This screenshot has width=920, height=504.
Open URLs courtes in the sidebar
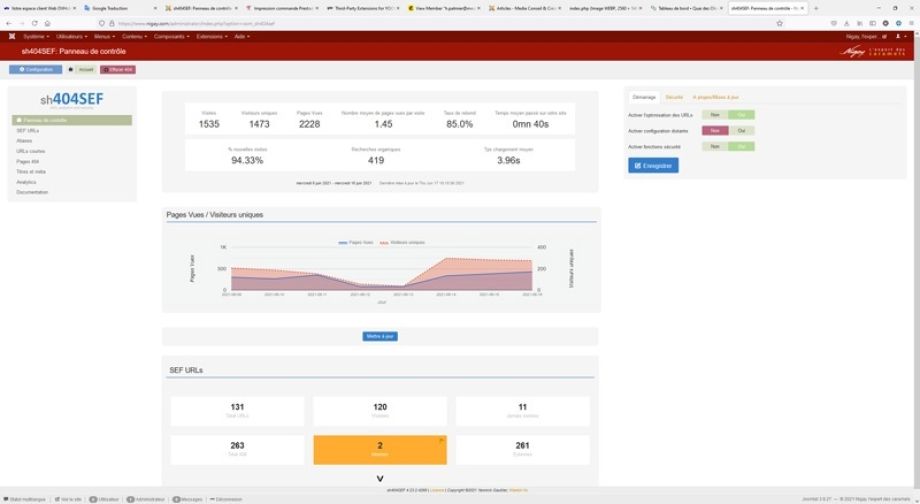pyautogui.click(x=31, y=151)
